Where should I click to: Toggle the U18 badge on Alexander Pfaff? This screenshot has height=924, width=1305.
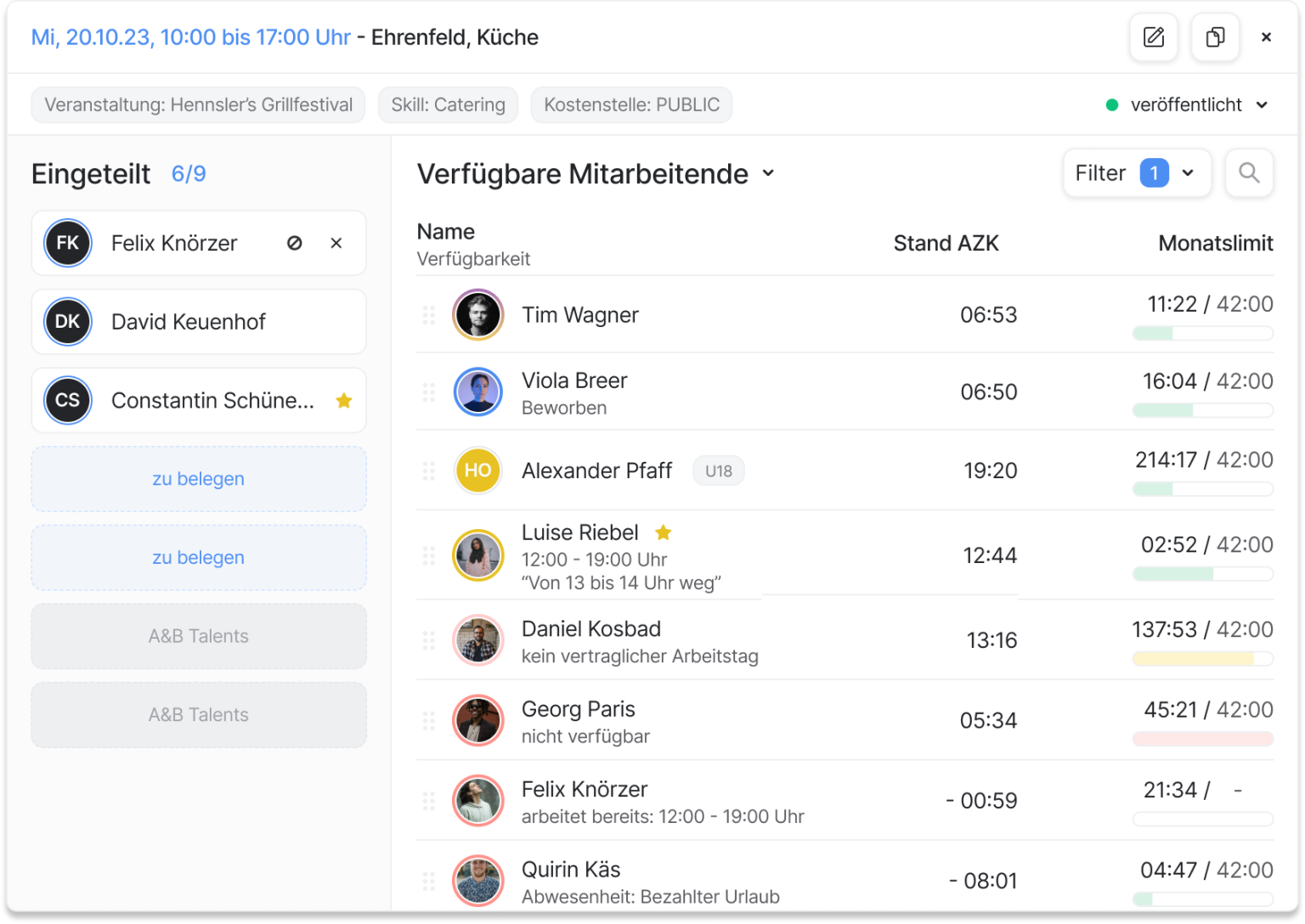(719, 470)
